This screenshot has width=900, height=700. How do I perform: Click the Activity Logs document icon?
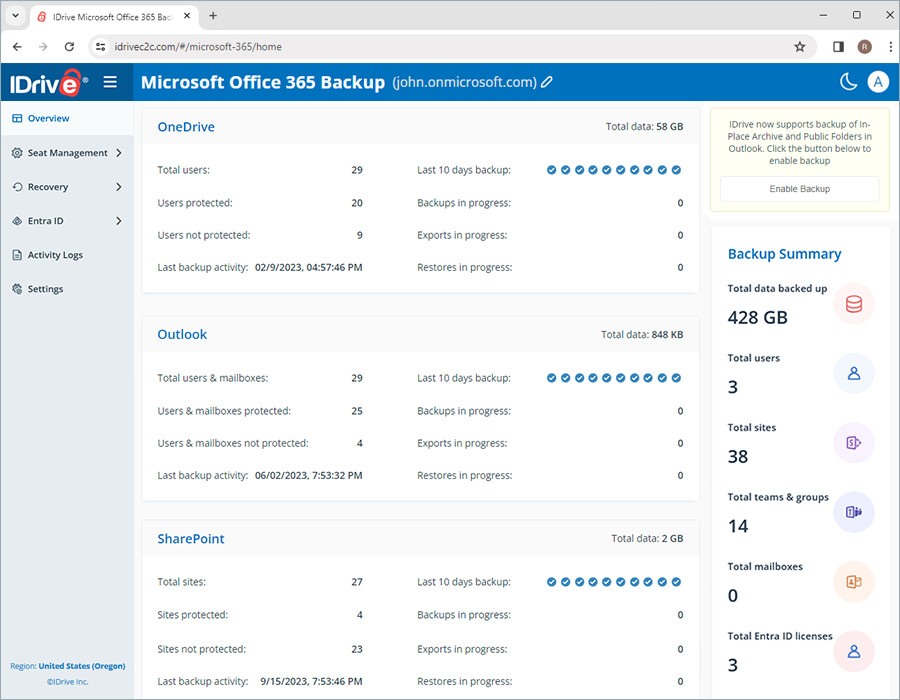pos(17,255)
